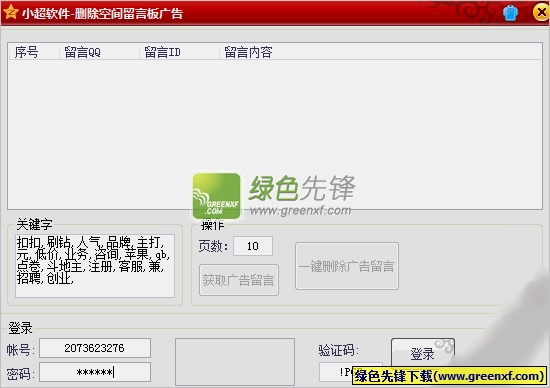Click the star app icon in title bar

tap(10, 12)
